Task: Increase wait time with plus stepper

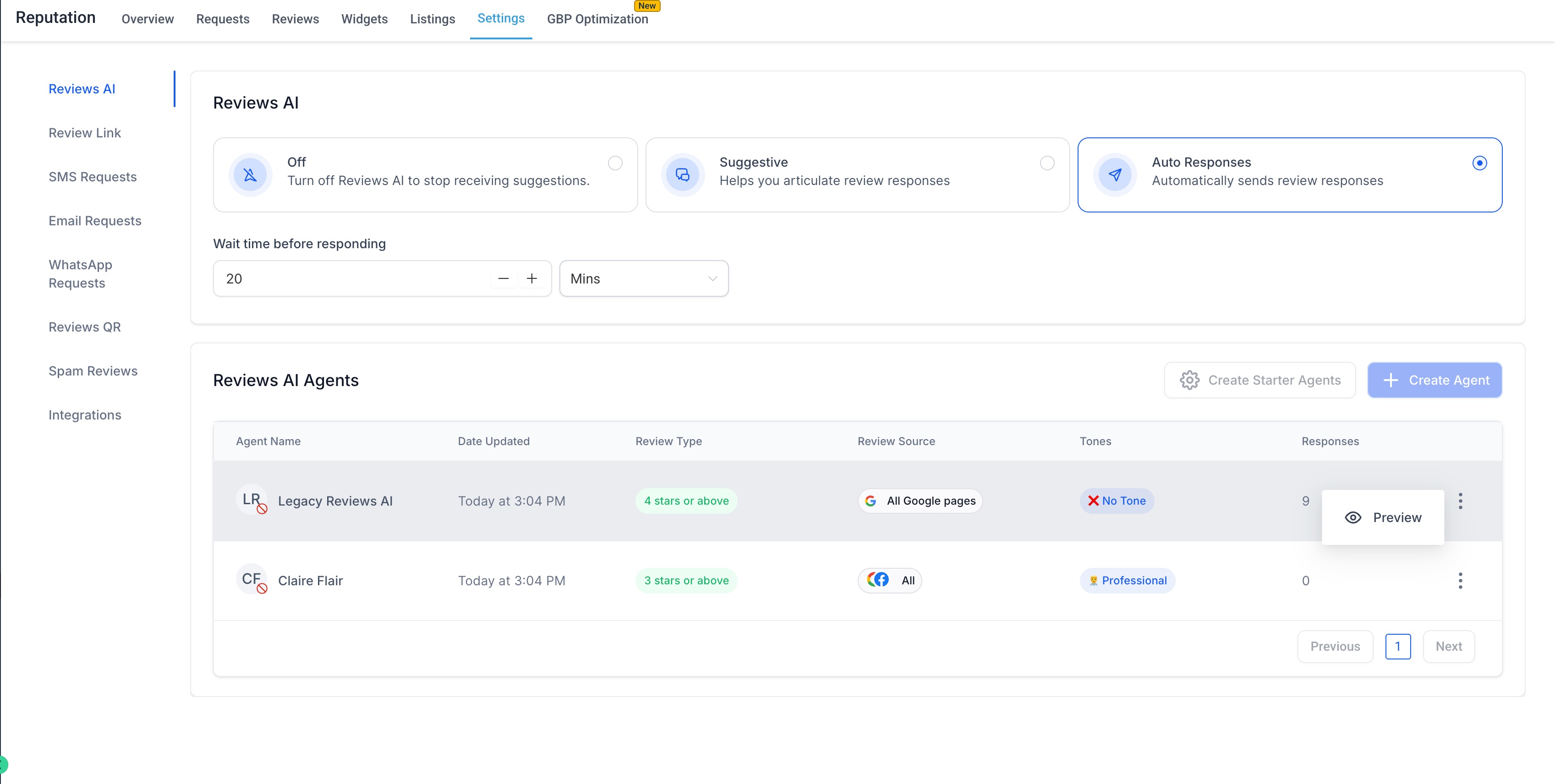Action: 532,278
